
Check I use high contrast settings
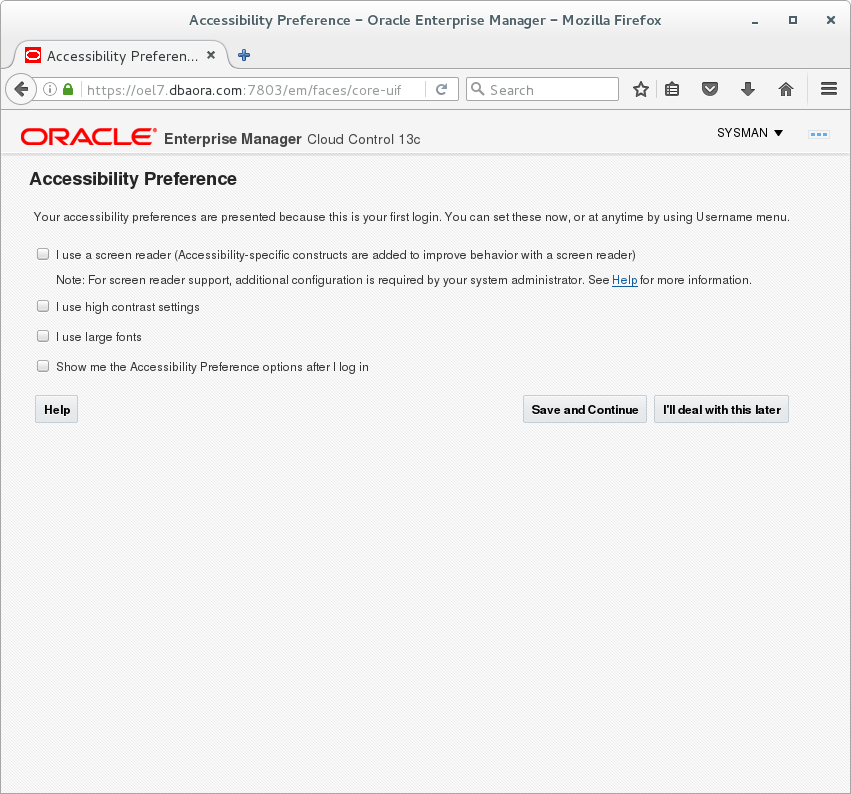tap(43, 306)
